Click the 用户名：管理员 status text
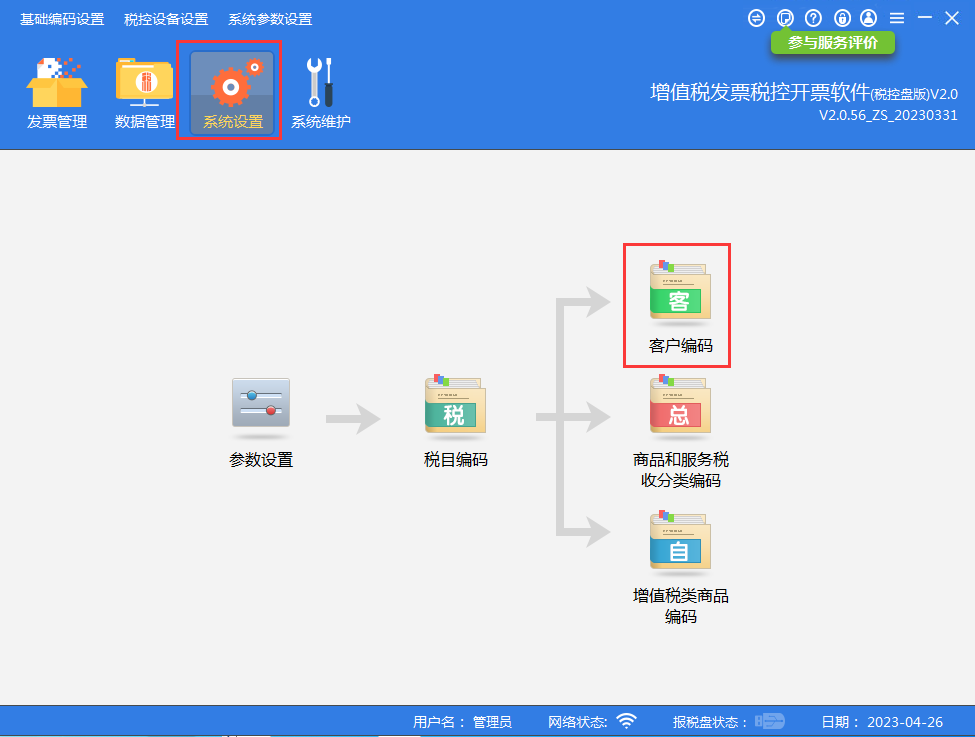Viewport: 975px width, 737px height. click(462, 721)
